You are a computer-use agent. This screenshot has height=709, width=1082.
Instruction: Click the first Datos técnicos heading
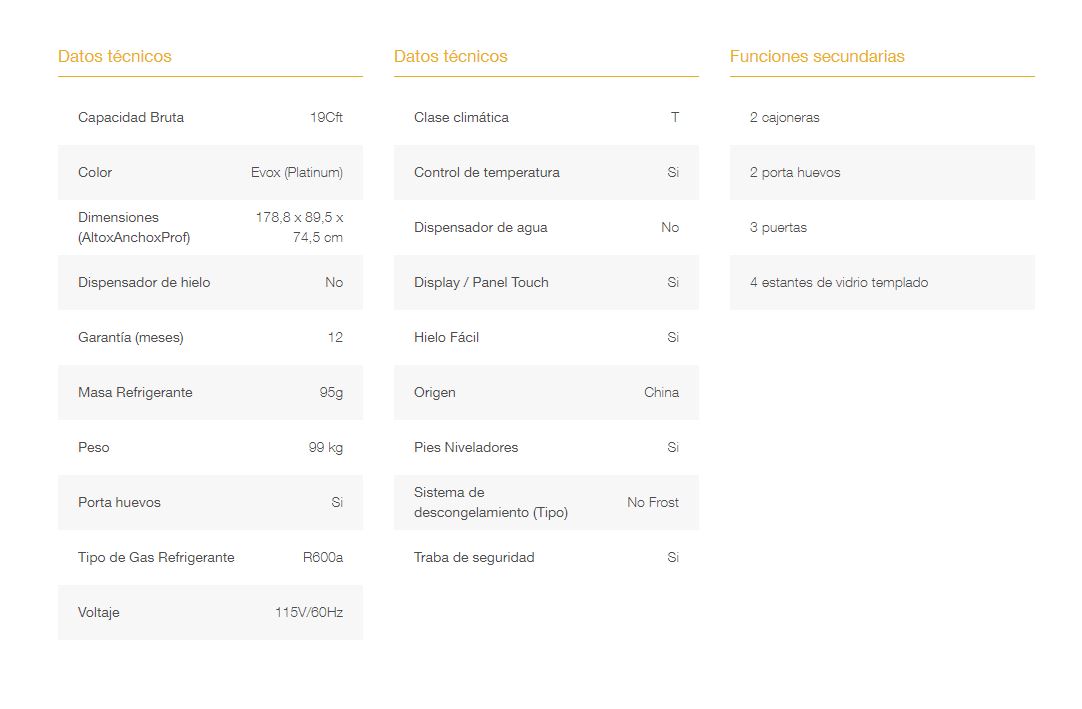[115, 57]
